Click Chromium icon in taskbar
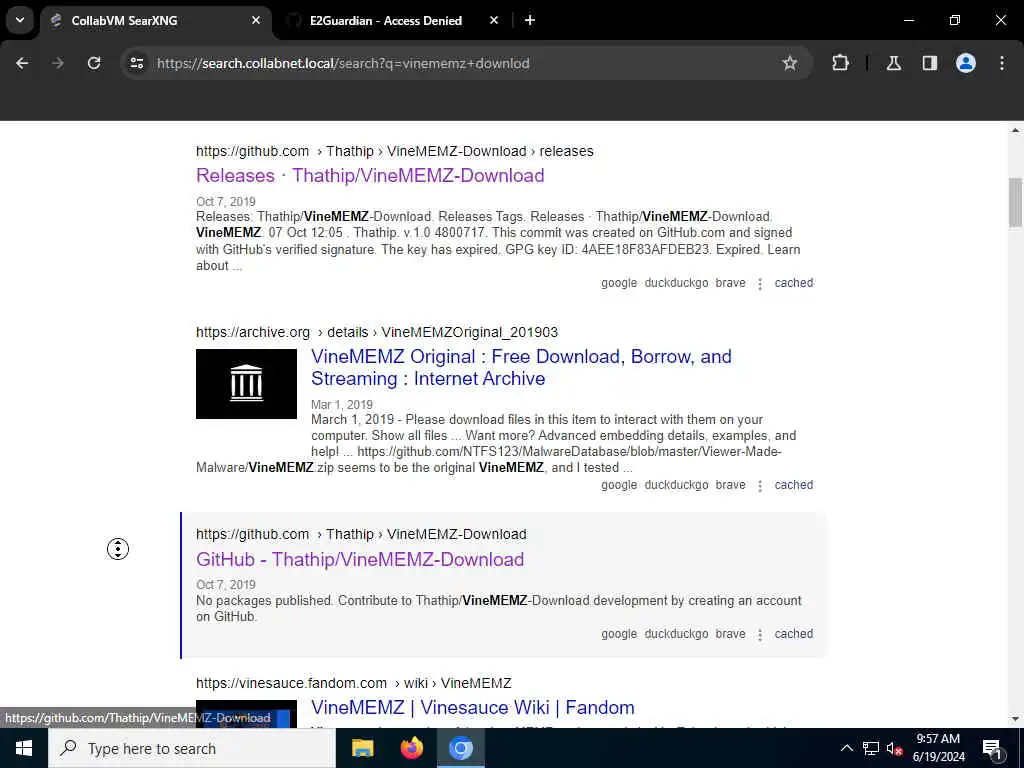Image resolution: width=1024 pixels, height=768 pixels. click(460, 748)
